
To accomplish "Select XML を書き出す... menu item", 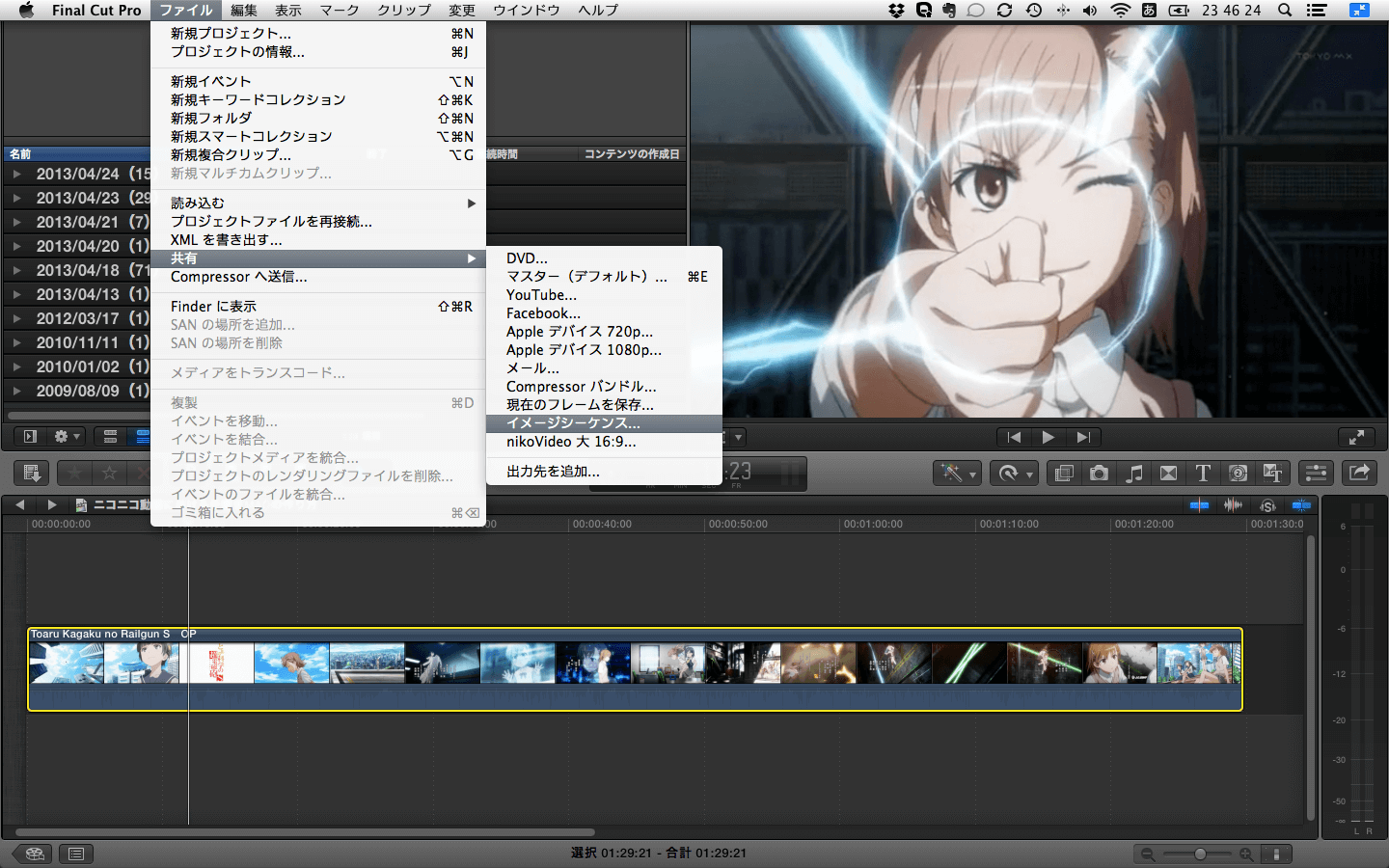I will click(x=318, y=240).
